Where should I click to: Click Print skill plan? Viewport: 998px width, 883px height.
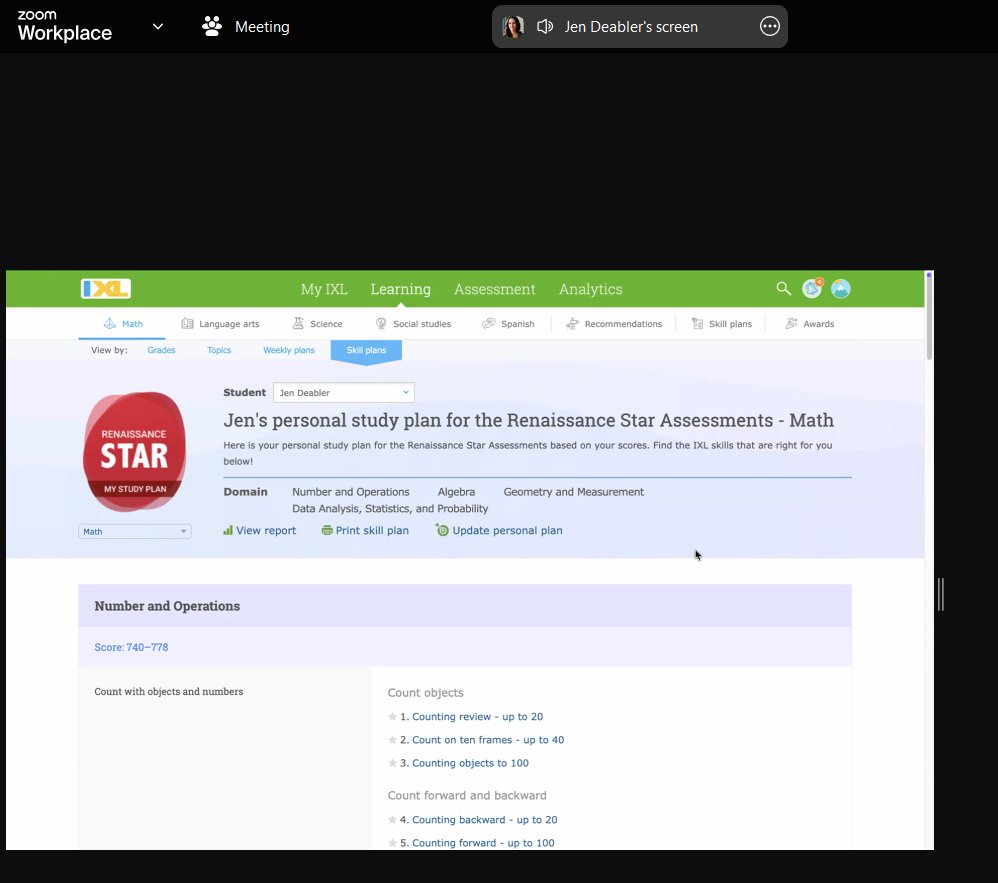(x=372, y=530)
